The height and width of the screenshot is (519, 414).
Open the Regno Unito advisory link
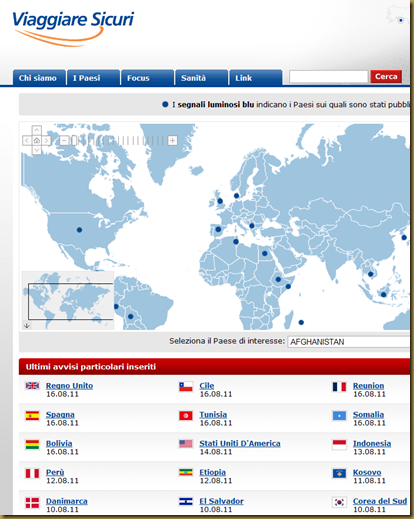[69, 386]
